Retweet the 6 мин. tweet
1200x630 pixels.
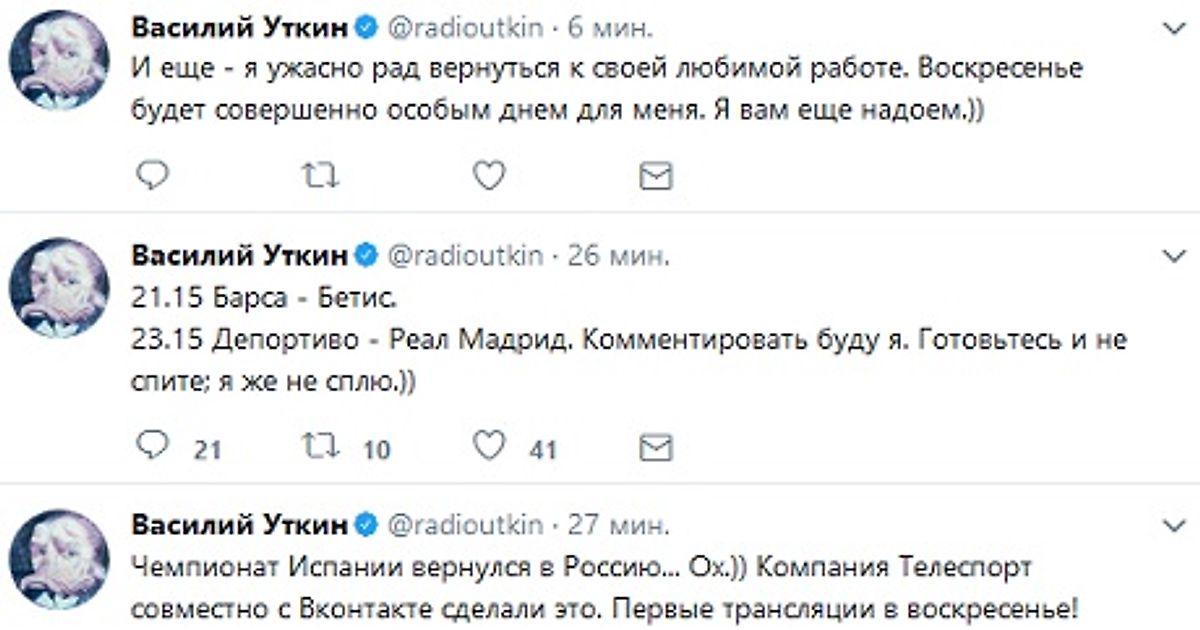click(x=320, y=176)
